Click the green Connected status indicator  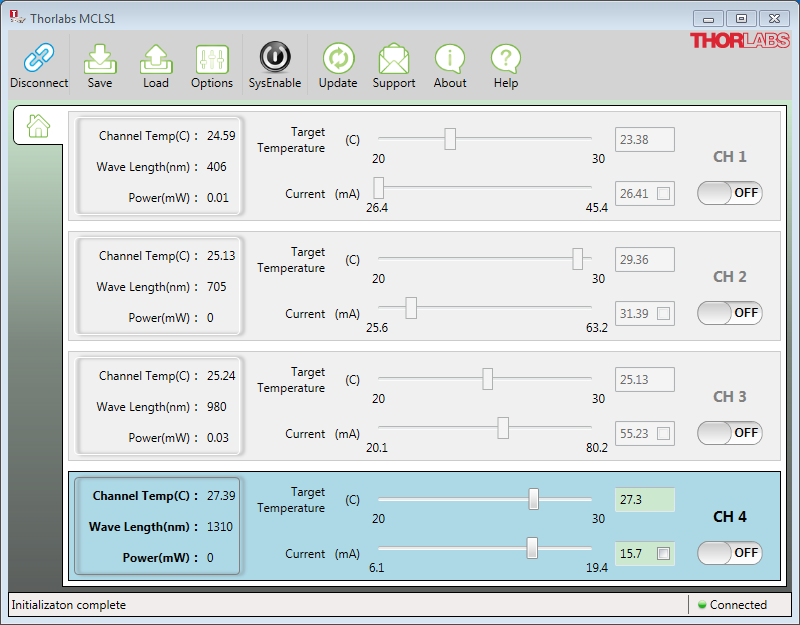click(x=702, y=605)
